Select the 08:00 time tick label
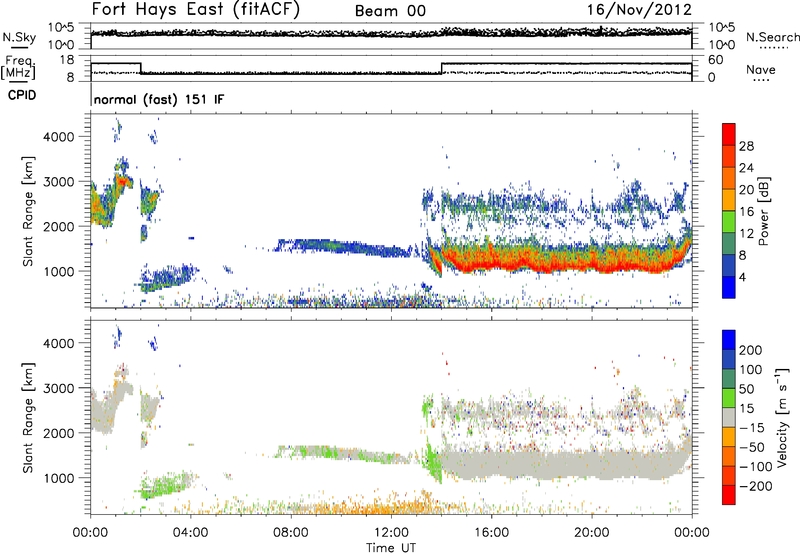The width and height of the screenshot is (800, 554). point(291,533)
